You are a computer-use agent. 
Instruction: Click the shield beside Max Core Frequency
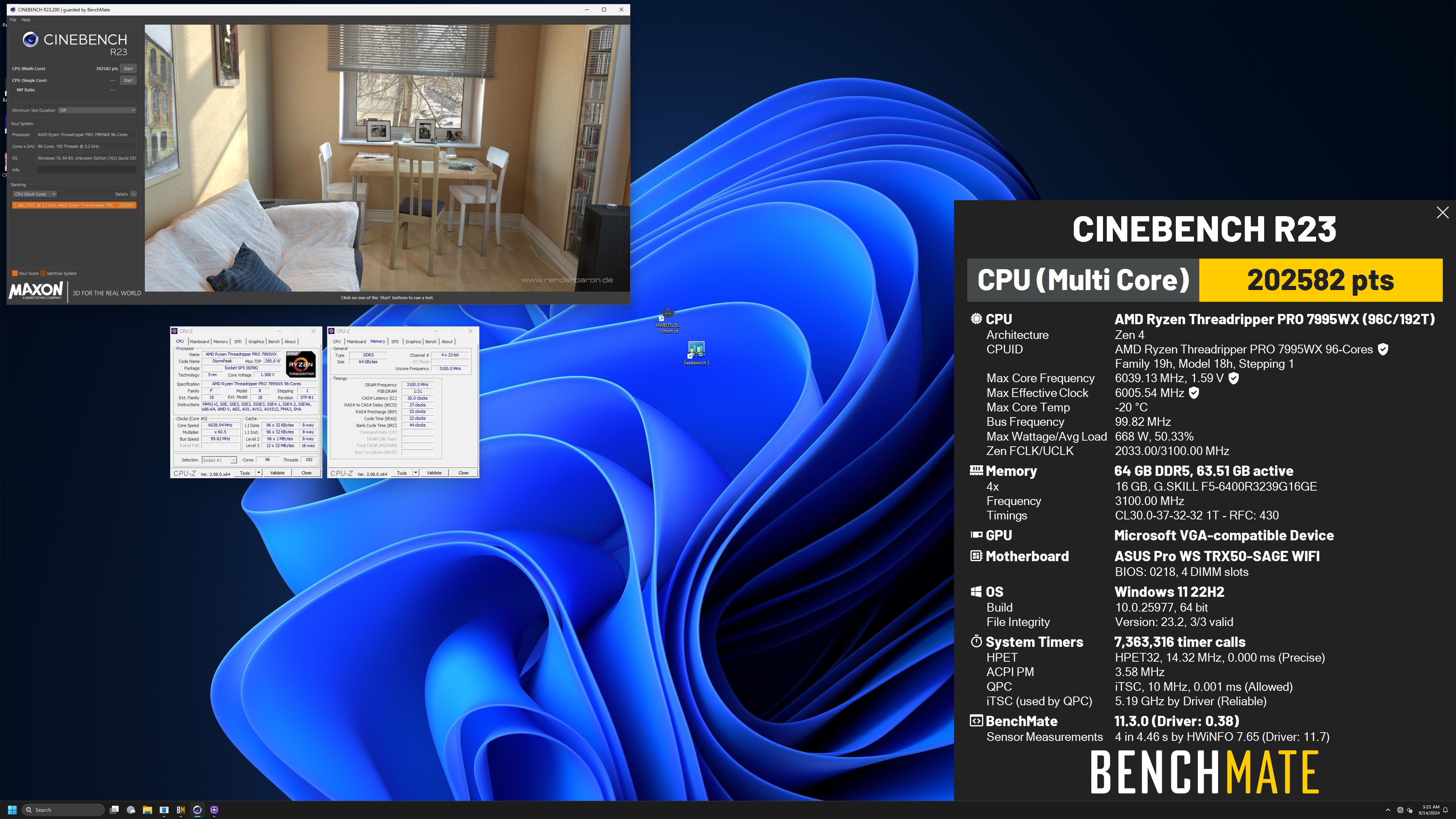pyautogui.click(x=1234, y=378)
